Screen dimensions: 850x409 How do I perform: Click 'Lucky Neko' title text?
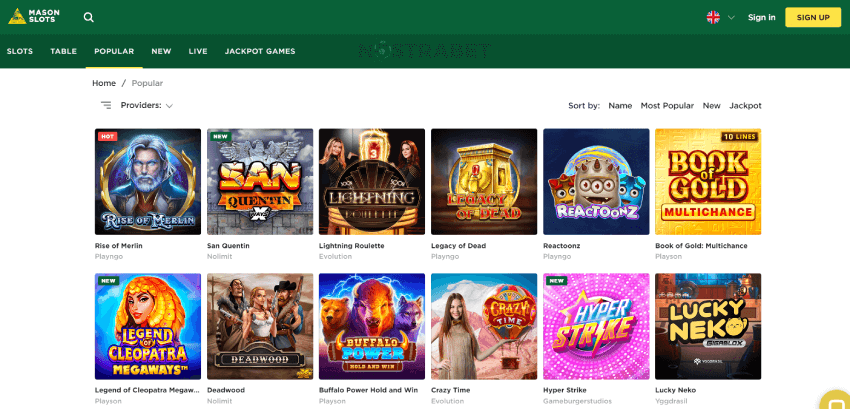675,390
